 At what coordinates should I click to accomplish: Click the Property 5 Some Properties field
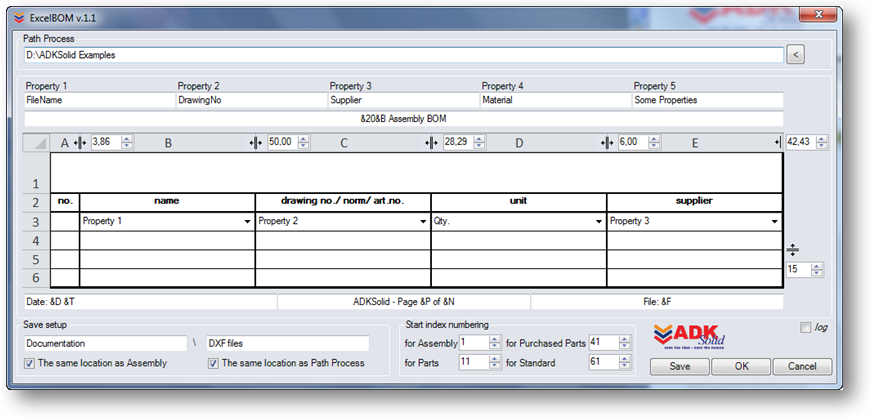point(708,101)
